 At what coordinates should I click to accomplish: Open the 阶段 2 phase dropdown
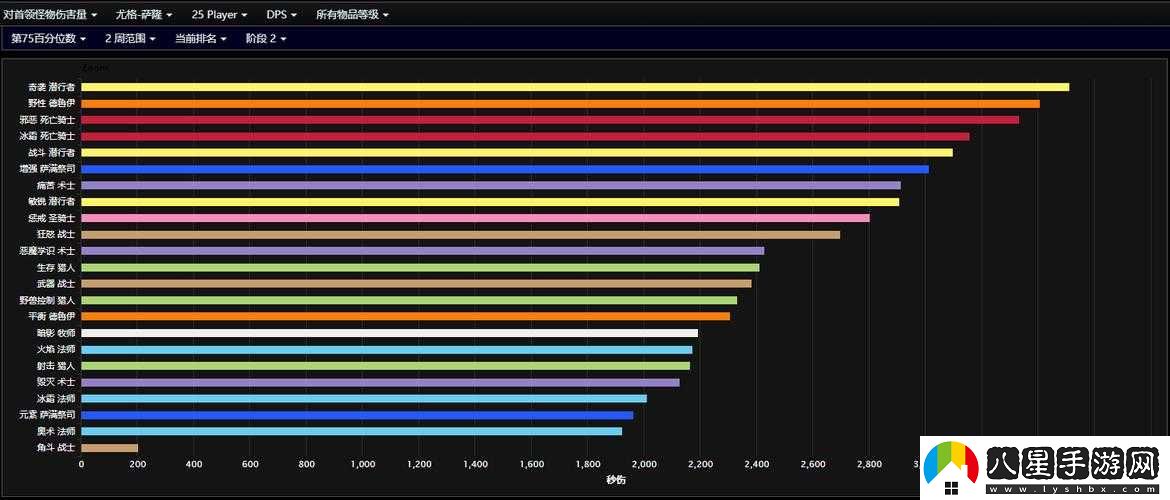click(266, 38)
